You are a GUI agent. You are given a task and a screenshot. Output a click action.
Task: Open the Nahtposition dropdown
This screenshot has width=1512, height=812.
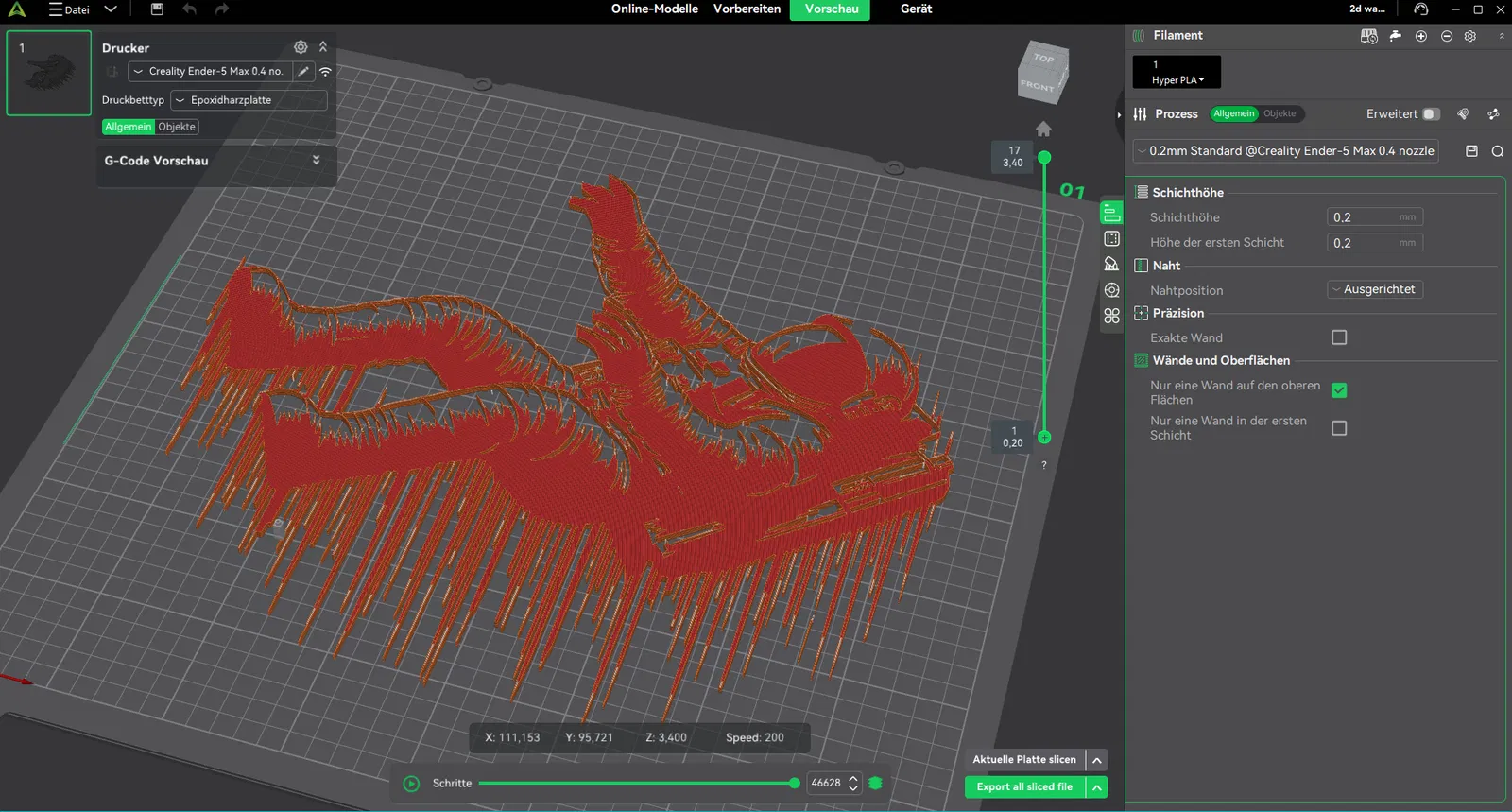click(x=1375, y=289)
